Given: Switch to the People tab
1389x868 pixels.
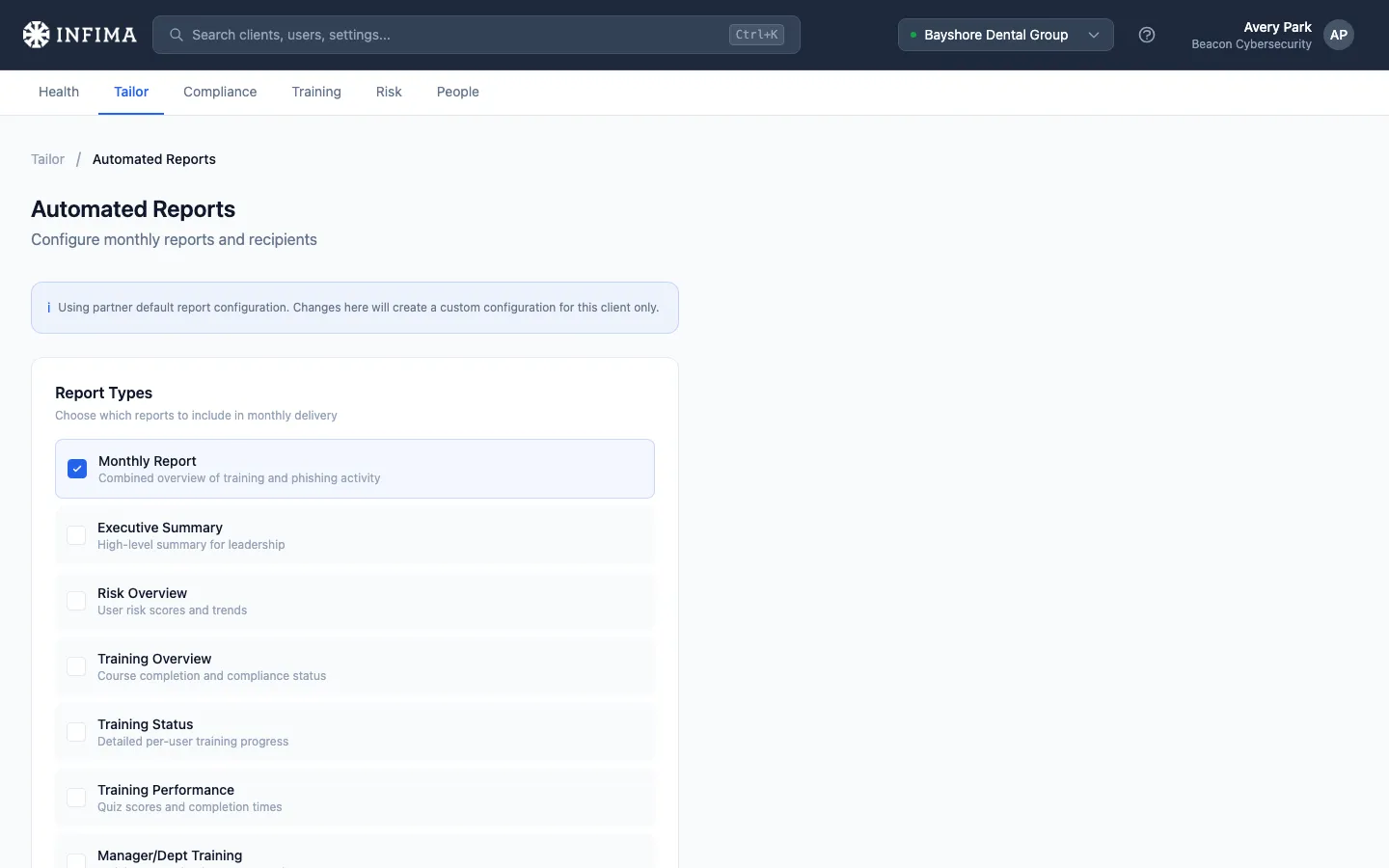Looking at the screenshot, I should 458,92.
